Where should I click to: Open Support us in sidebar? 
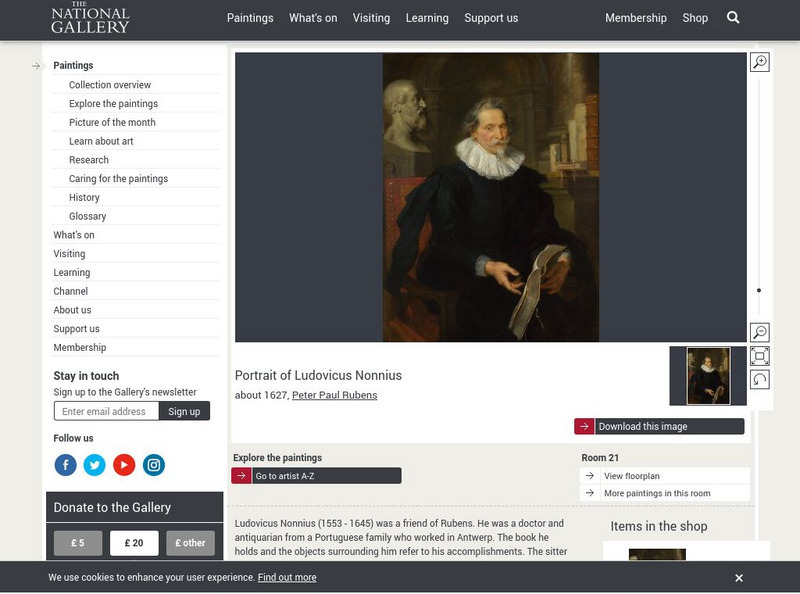click(77, 329)
